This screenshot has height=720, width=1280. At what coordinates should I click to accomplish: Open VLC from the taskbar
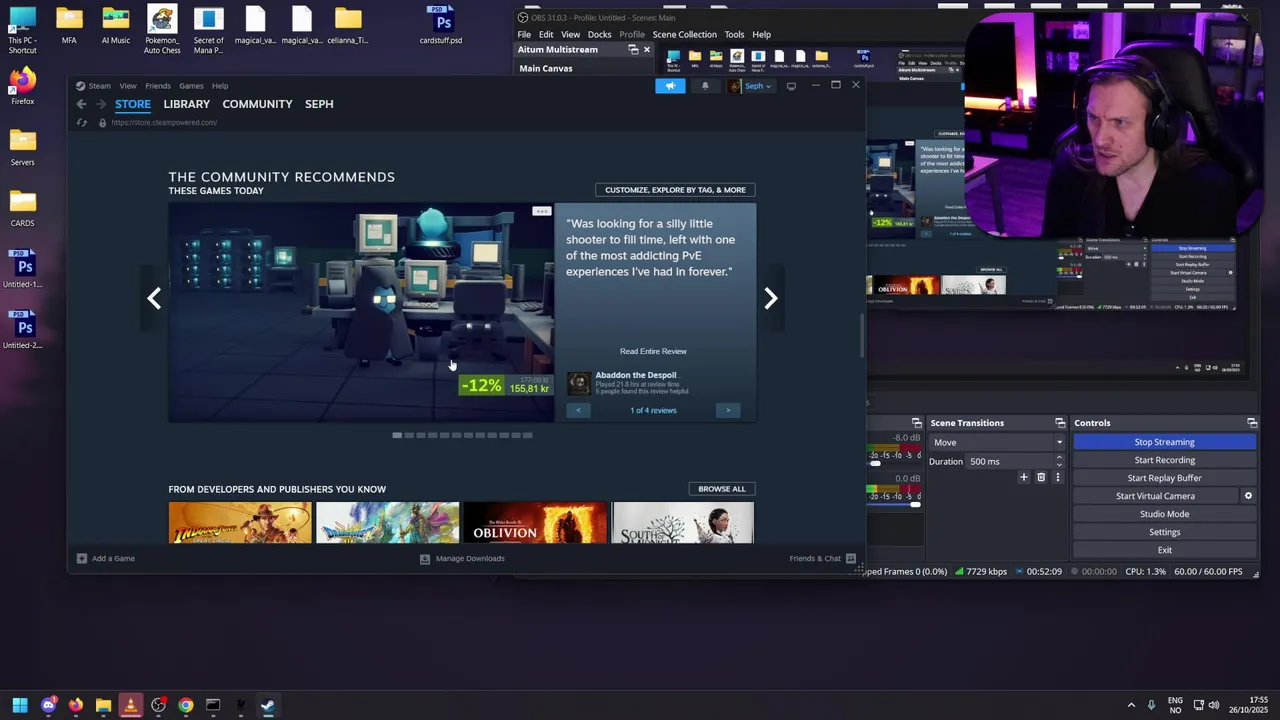point(130,705)
